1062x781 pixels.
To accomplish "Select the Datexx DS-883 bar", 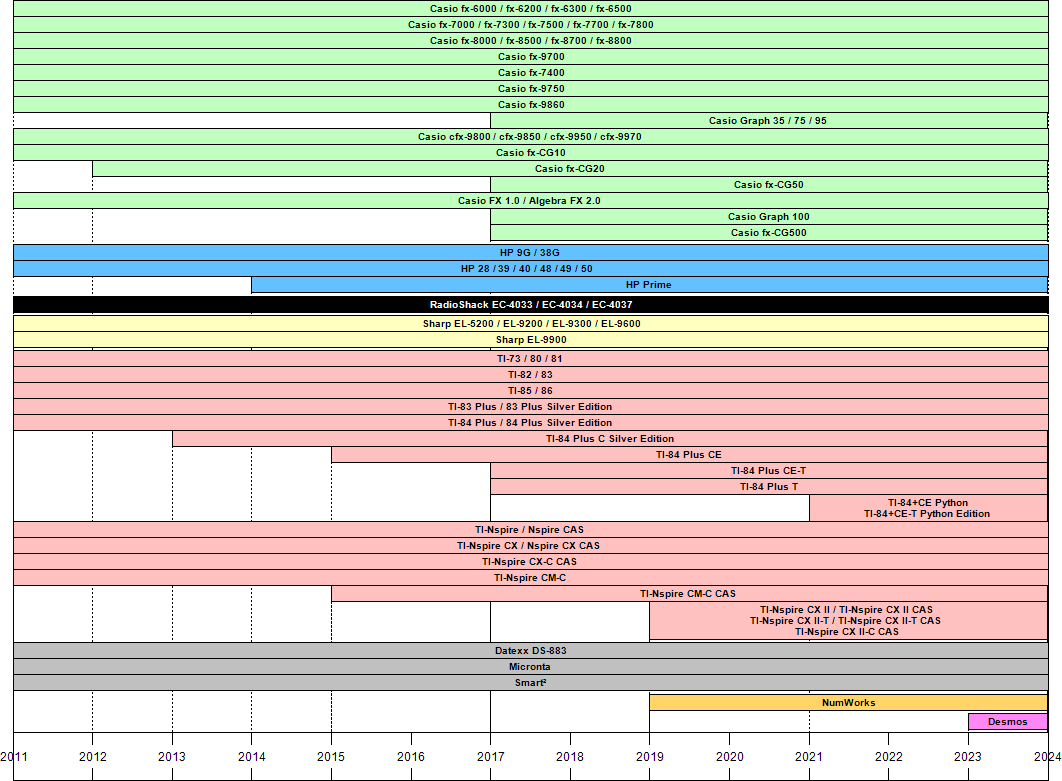I will coord(531,651).
